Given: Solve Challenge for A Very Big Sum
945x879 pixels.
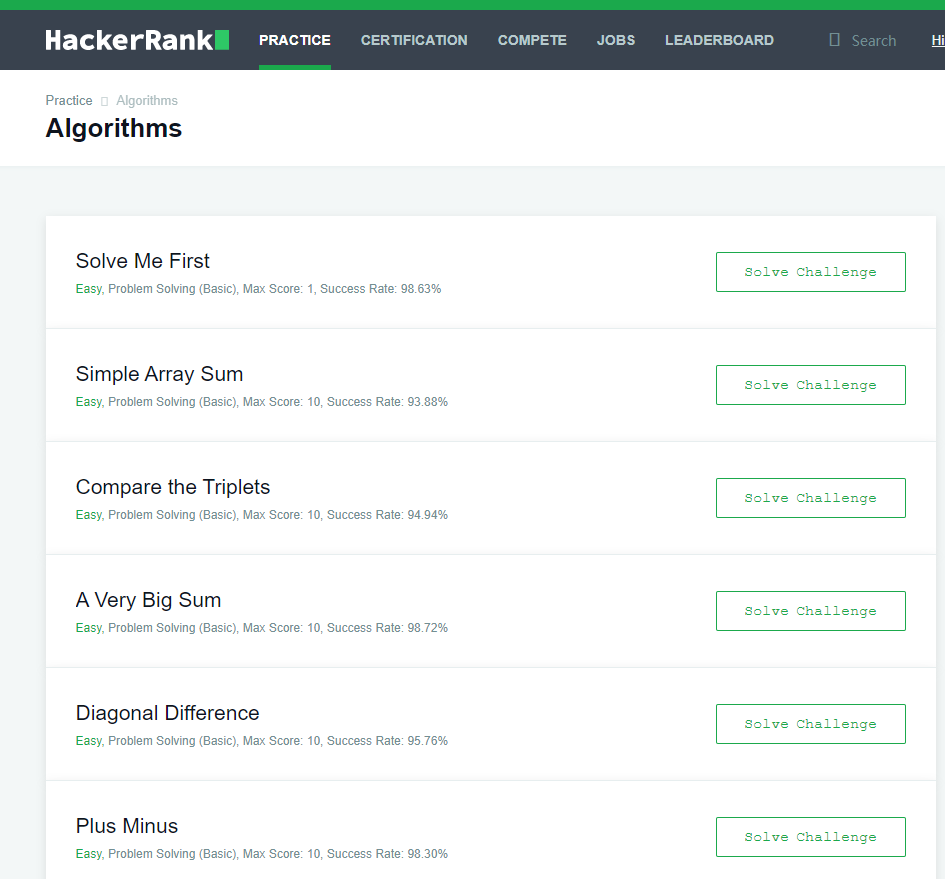Looking at the screenshot, I should [811, 611].
